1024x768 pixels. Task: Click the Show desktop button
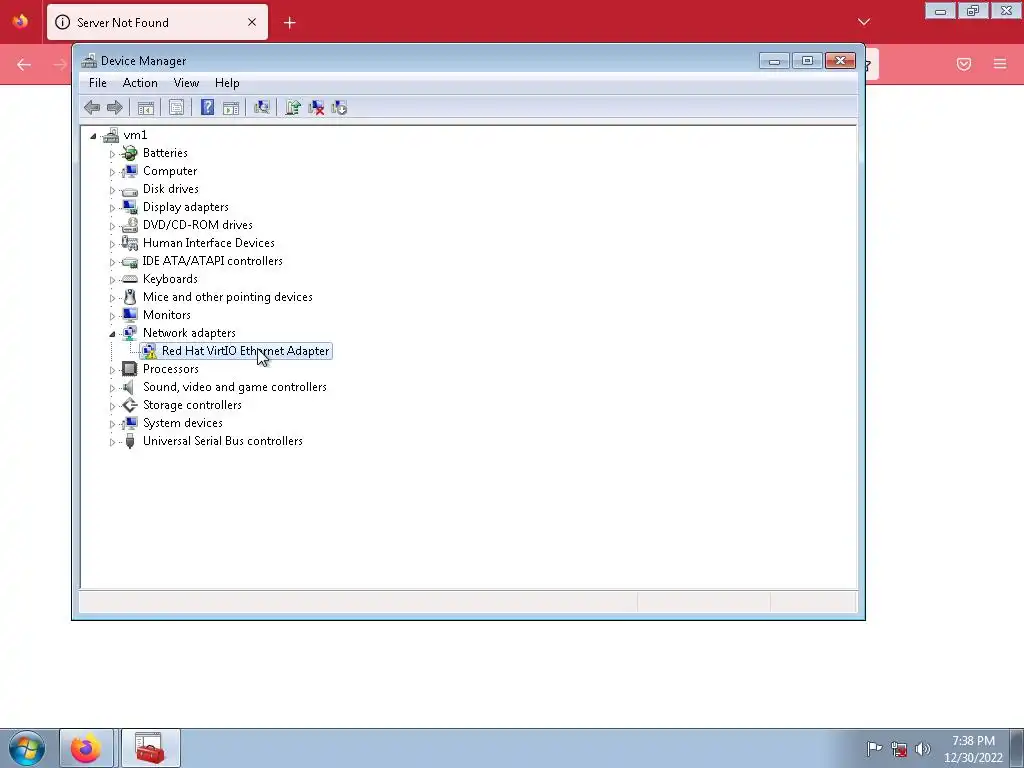[1017, 748]
